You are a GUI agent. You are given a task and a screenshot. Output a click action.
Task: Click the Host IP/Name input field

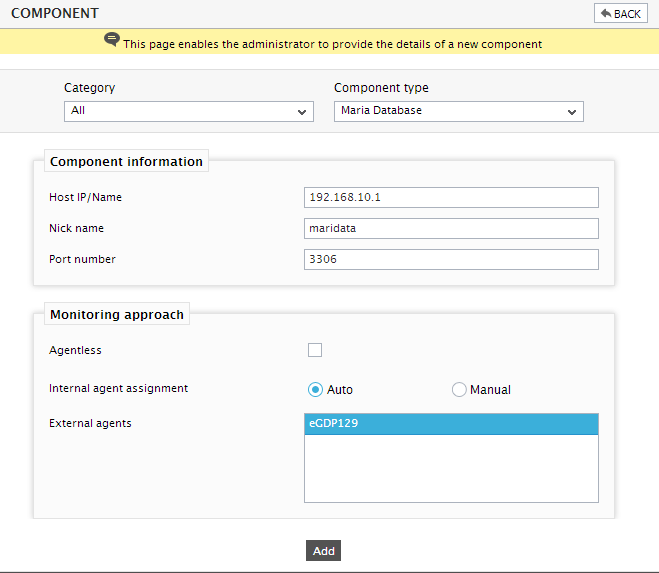[x=451, y=198]
